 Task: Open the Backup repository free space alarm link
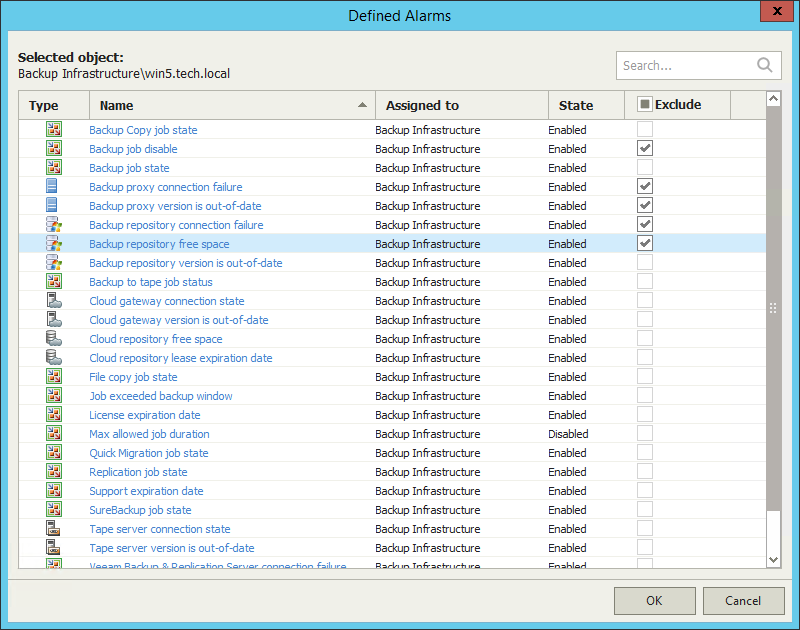(159, 244)
